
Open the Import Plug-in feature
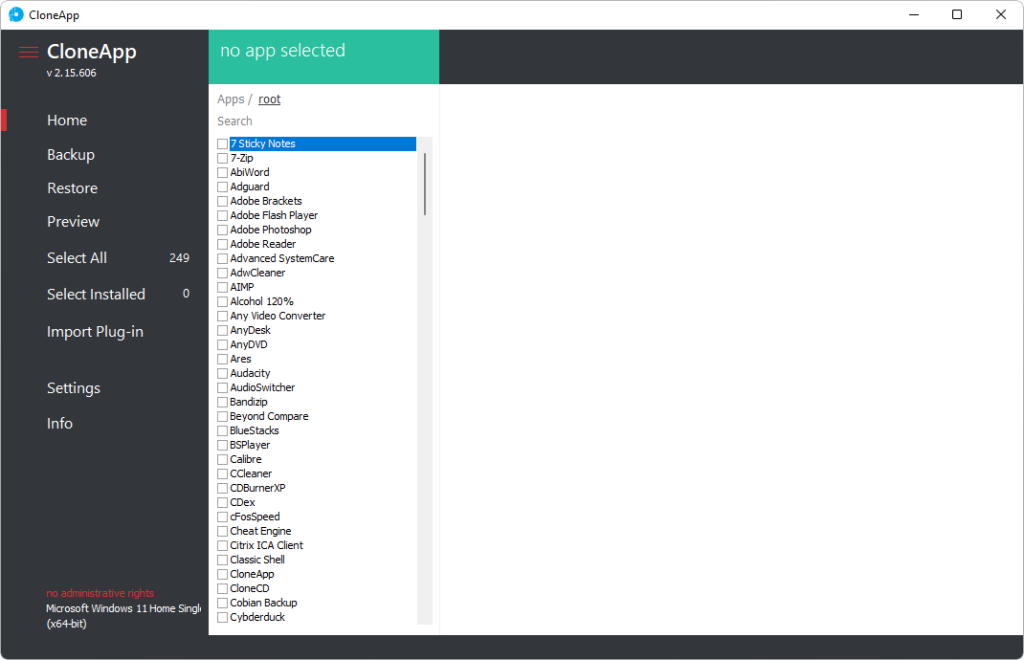click(x=95, y=331)
